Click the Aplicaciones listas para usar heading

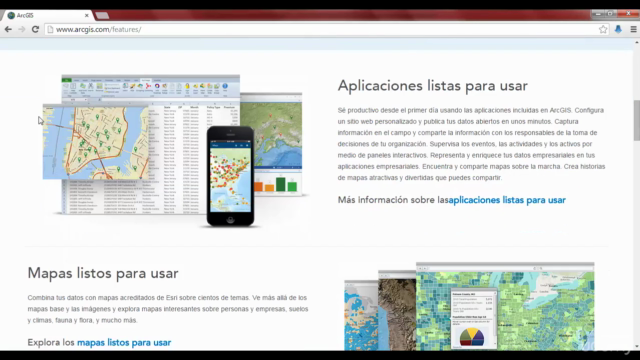[433, 86]
